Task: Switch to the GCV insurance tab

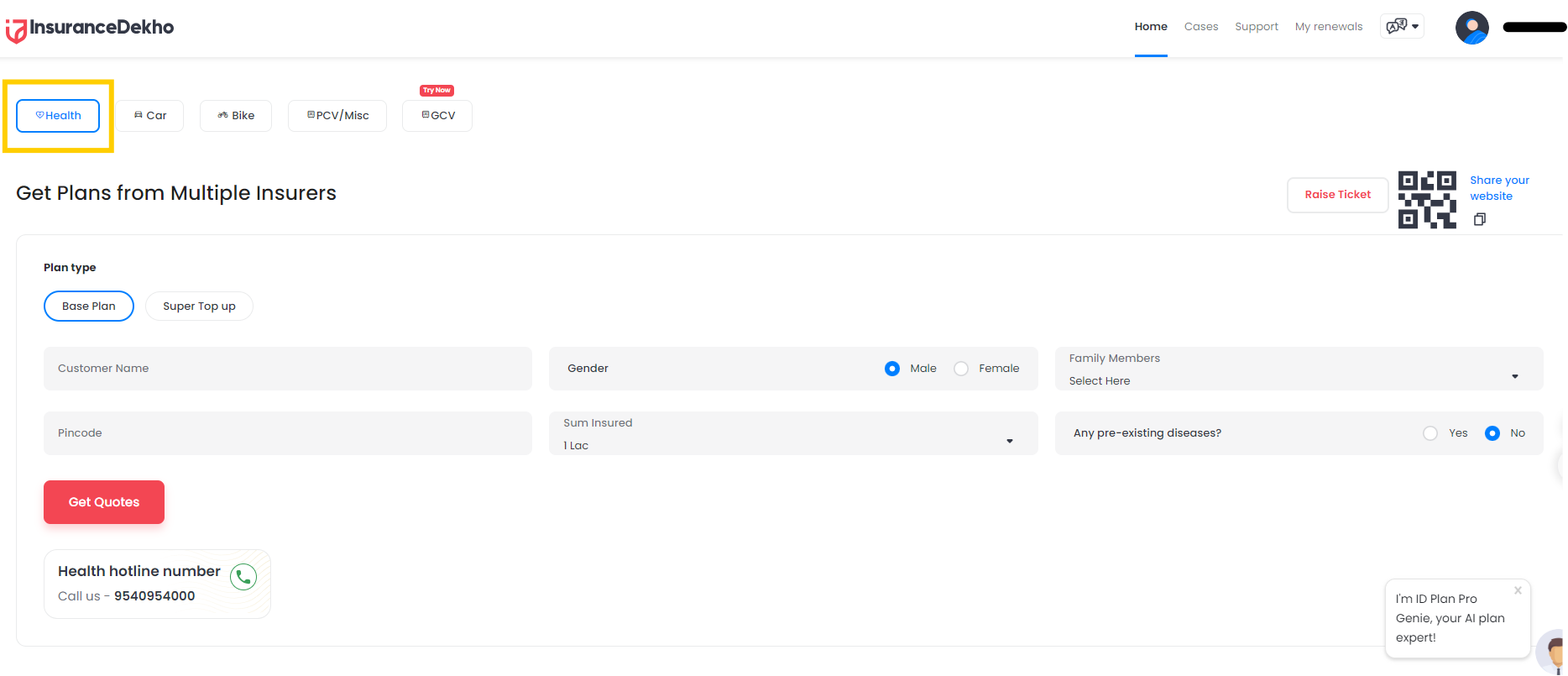Action: click(437, 116)
